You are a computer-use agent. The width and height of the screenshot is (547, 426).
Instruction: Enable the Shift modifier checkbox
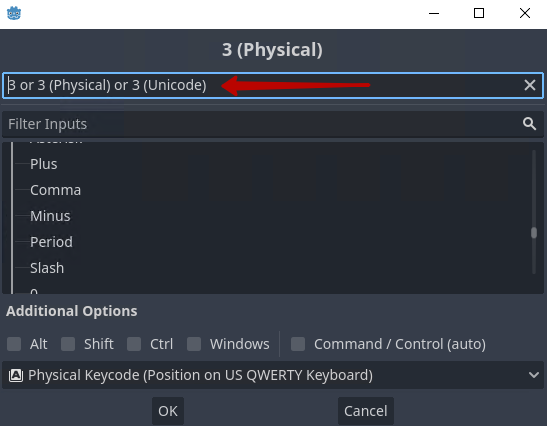tap(68, 344)
